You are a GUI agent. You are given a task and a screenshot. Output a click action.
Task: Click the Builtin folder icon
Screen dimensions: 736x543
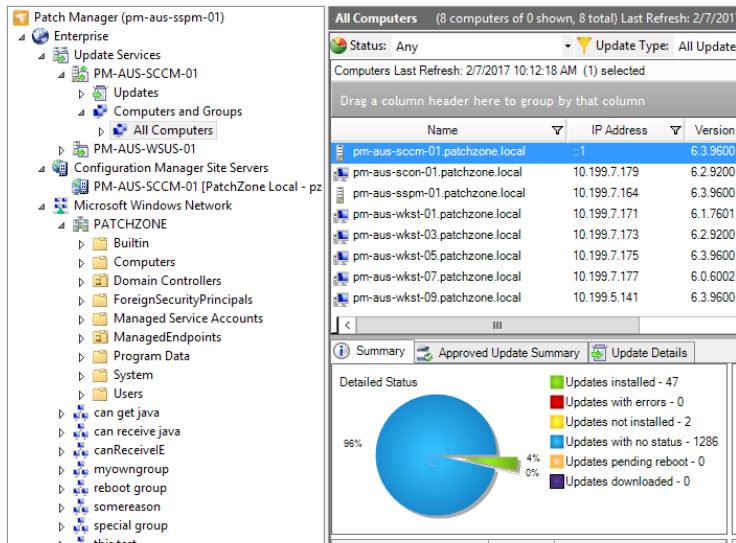100,243
